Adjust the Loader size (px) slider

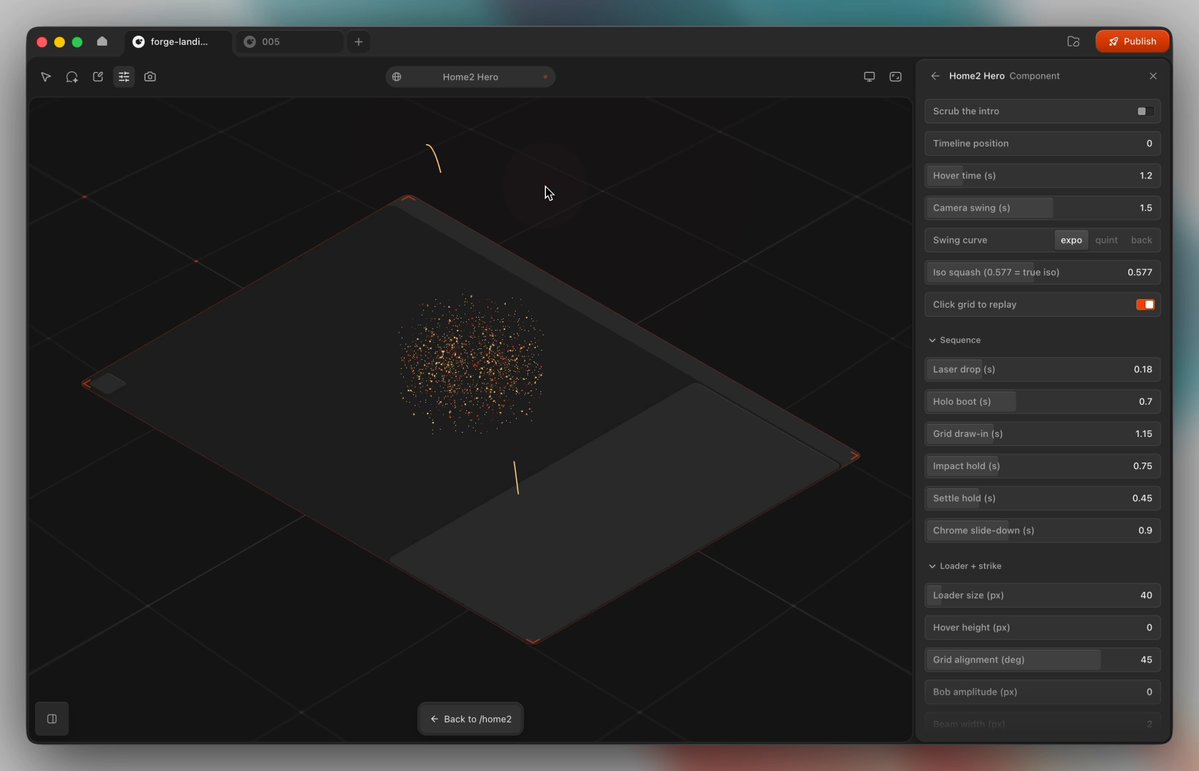(1042, 595)
